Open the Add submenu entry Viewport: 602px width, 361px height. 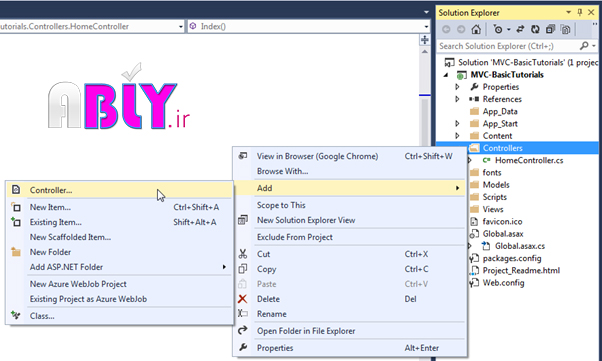click(350, 188)
